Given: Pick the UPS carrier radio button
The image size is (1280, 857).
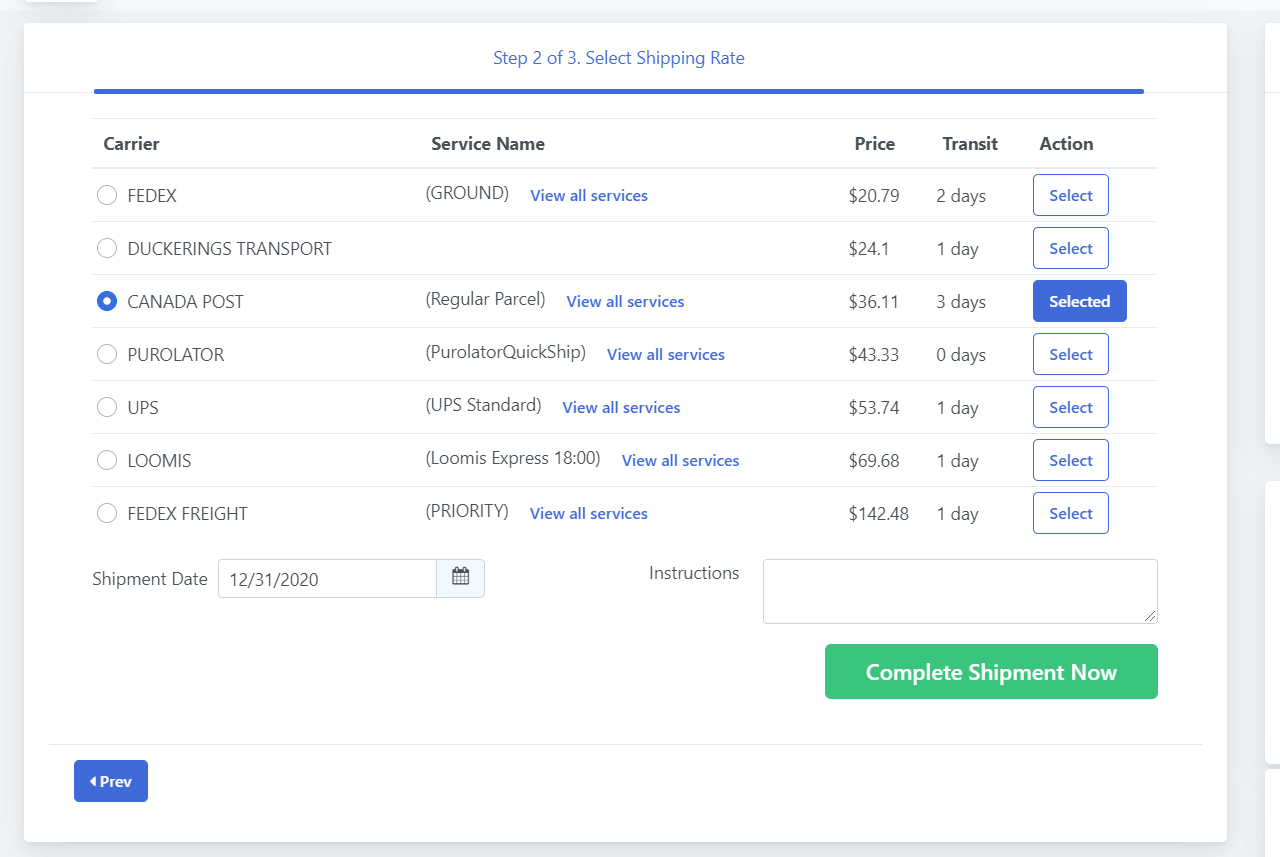Looking at the screenshot, I should click(107, 408).
